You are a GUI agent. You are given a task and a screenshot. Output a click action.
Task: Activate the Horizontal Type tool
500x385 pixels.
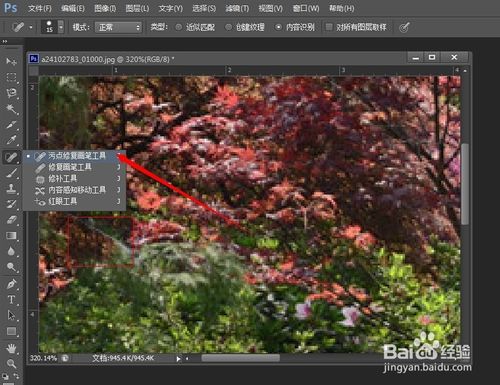[x=11, y=299]
